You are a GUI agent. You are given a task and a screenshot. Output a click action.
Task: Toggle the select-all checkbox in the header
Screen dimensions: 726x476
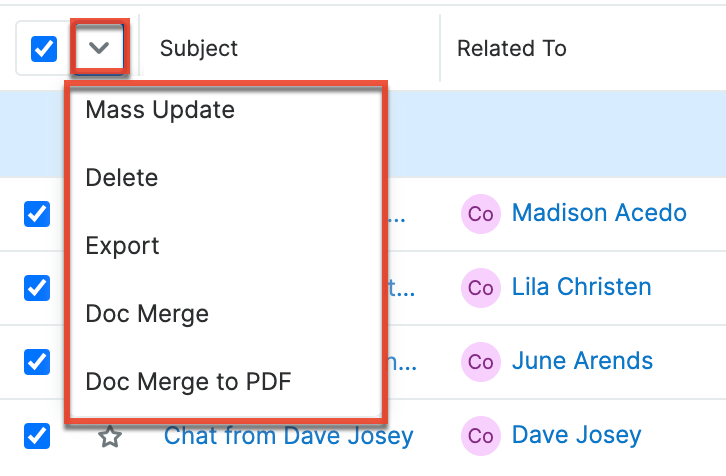(x=44, y=48)
